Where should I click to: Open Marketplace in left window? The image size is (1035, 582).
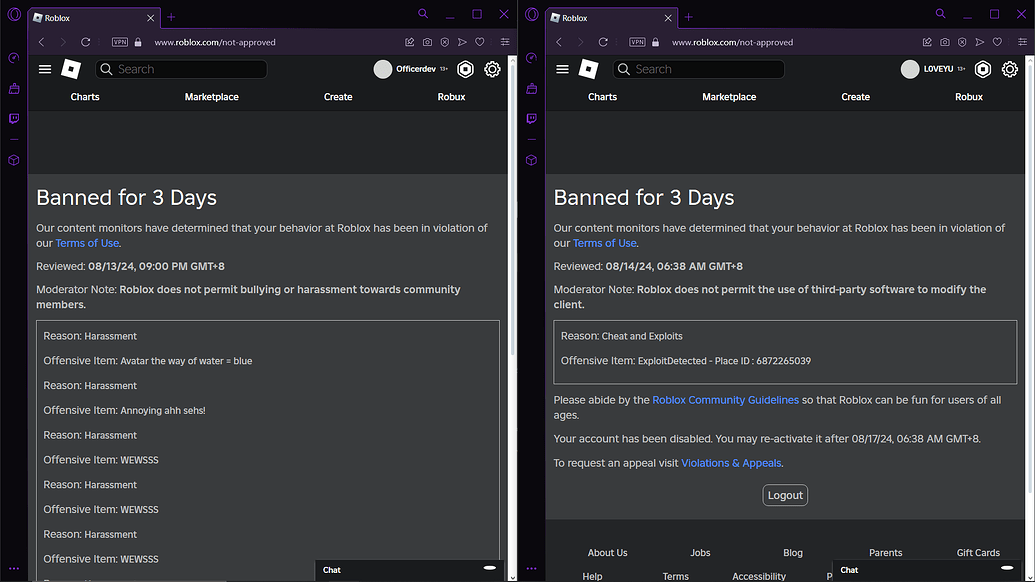pyautogui.click(x=212, y=97)
